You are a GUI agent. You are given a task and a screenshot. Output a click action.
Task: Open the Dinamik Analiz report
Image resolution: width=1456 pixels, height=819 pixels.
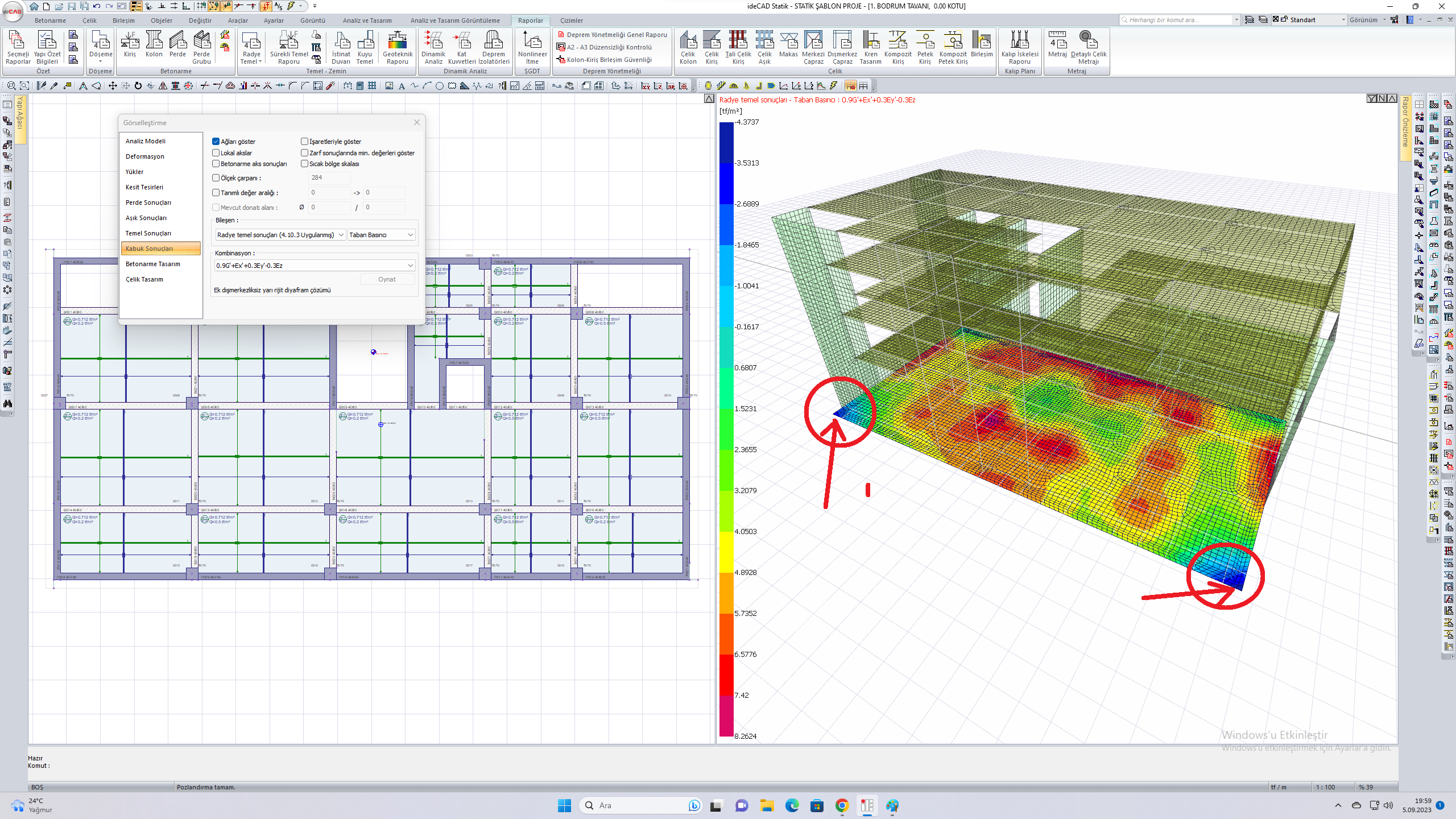(433, 47)
